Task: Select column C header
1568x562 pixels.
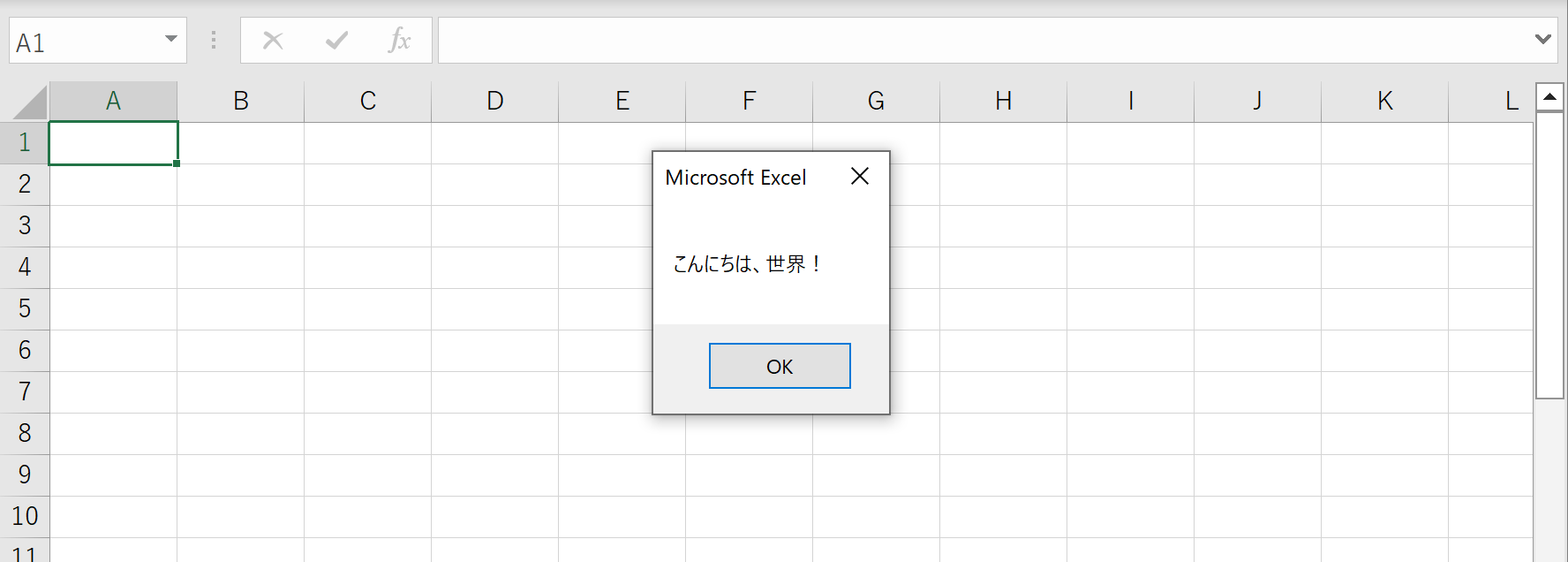Action: (367, 102)
